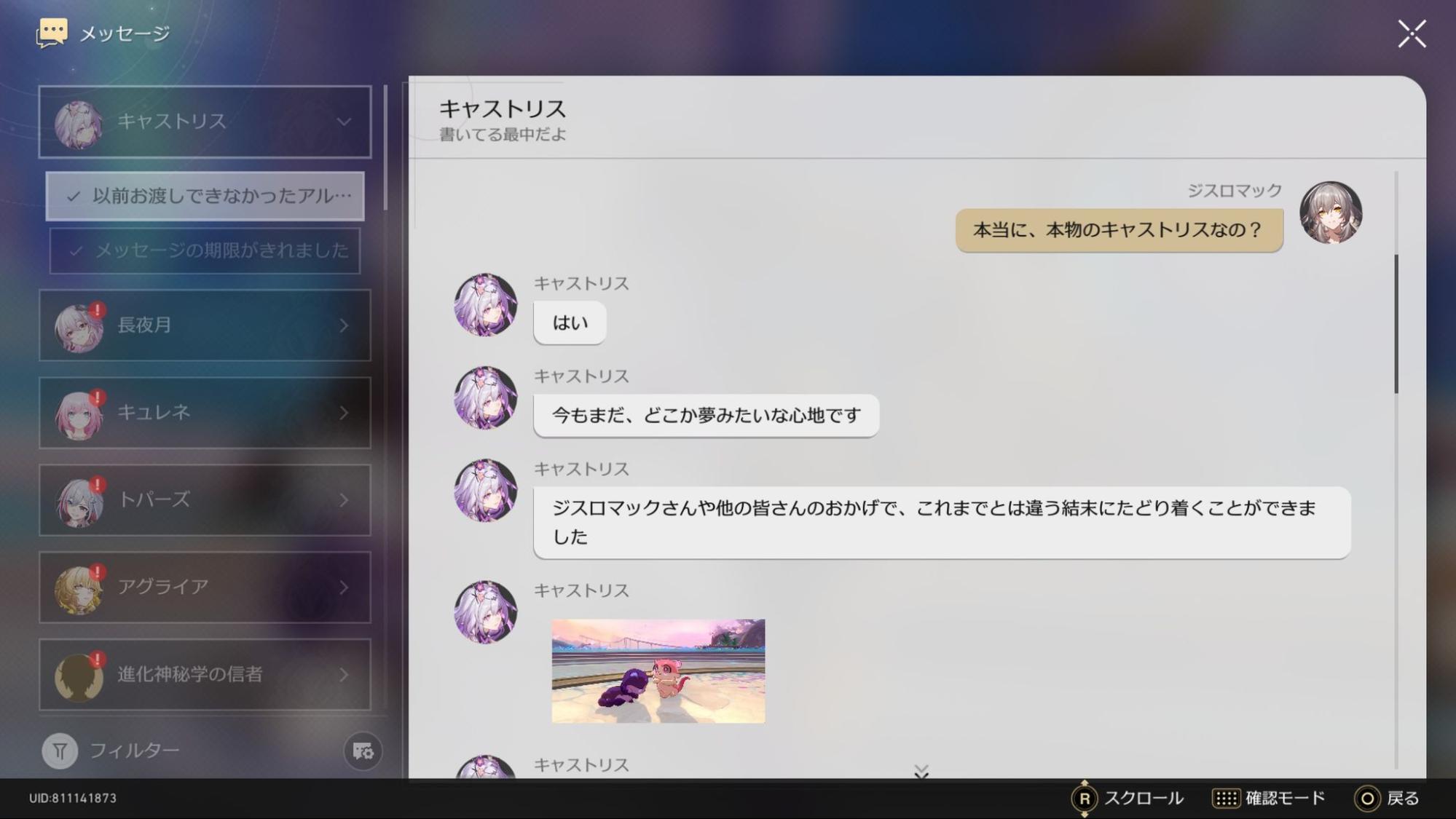
Task: Expand the 長夜月 conversation arrow
Action: click(343, 325)
